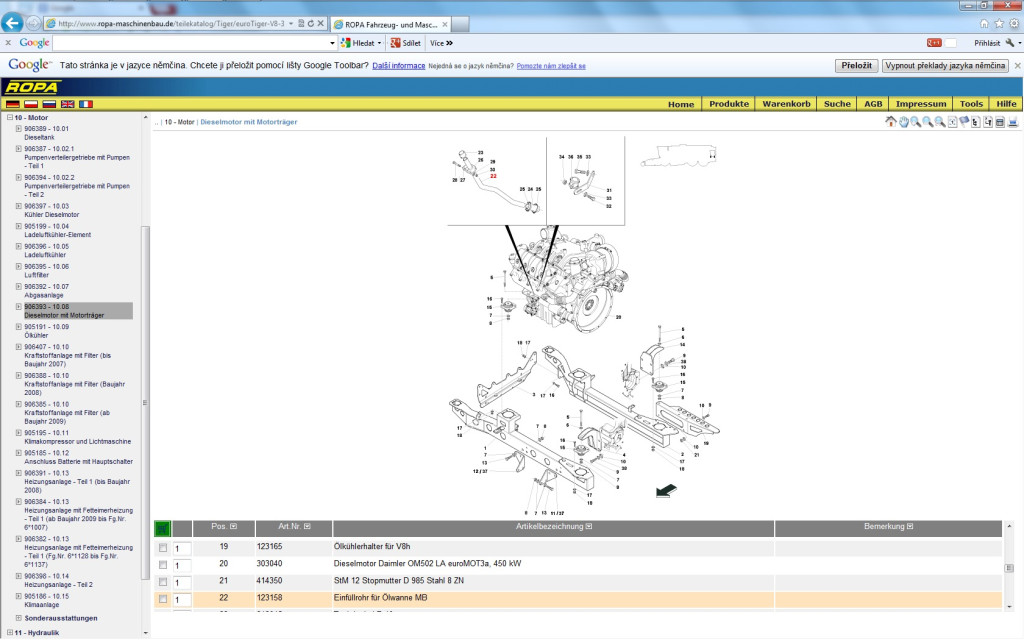1024x640 pixels.
Task: Click the home icon in the diagram toolbar
Action: 891,121
